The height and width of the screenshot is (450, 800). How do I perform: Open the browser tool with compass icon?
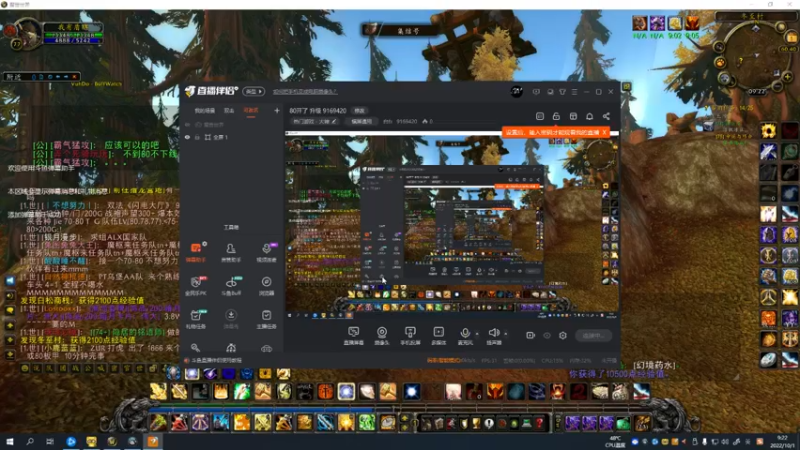point(266,285)
